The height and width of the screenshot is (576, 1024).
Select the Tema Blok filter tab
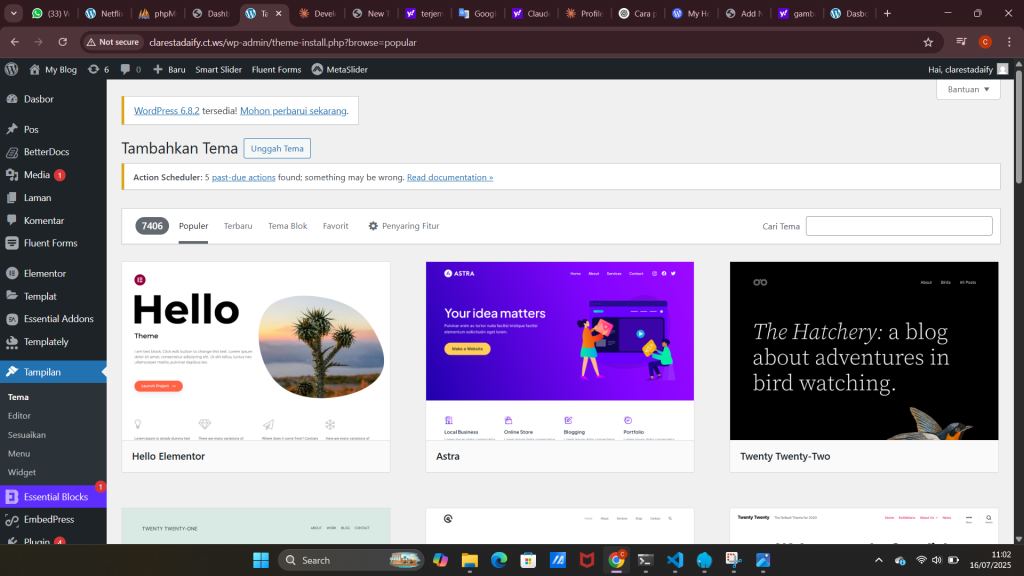(x=287, y=226)
